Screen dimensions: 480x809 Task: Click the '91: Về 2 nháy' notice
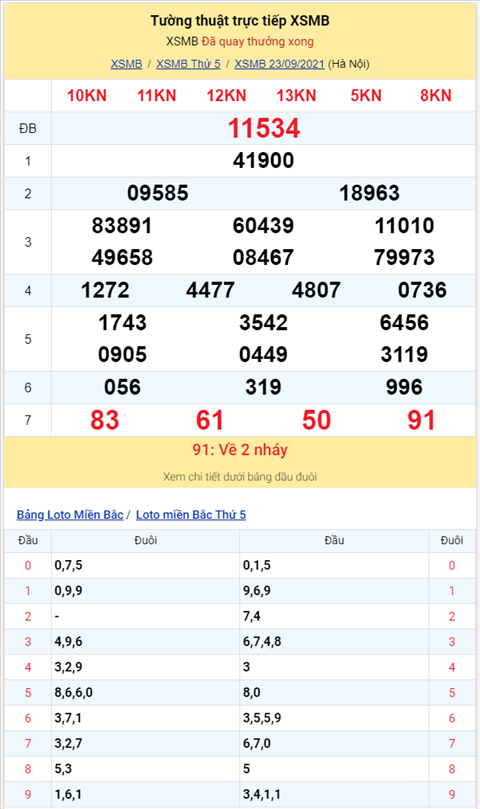click(240, 449)
